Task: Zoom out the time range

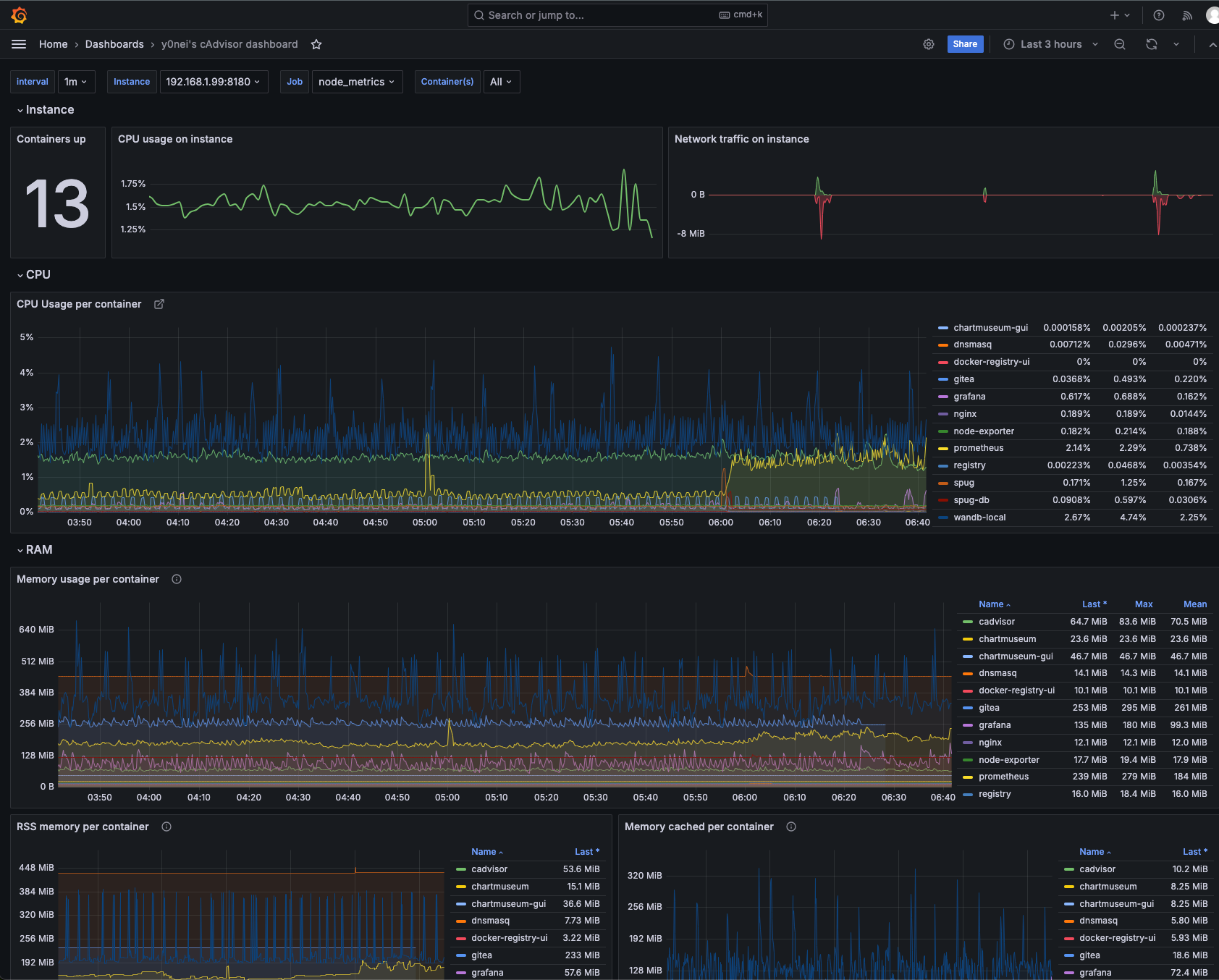Action: coord(1120,44)
